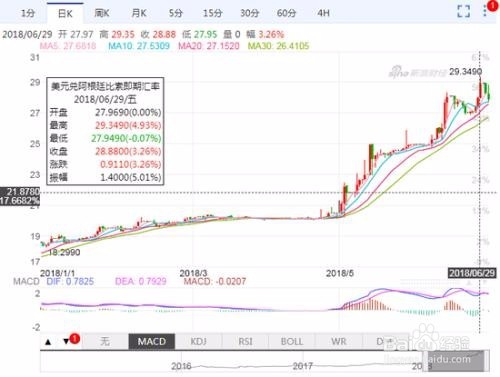Switch to the 60分 interval tab
Image resolution: width=500 pixels, height=377 pixels.
[x=286, y=13]
